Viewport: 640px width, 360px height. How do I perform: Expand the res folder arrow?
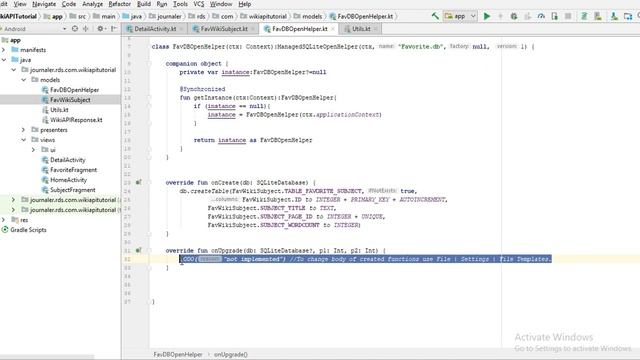[4, 220]
